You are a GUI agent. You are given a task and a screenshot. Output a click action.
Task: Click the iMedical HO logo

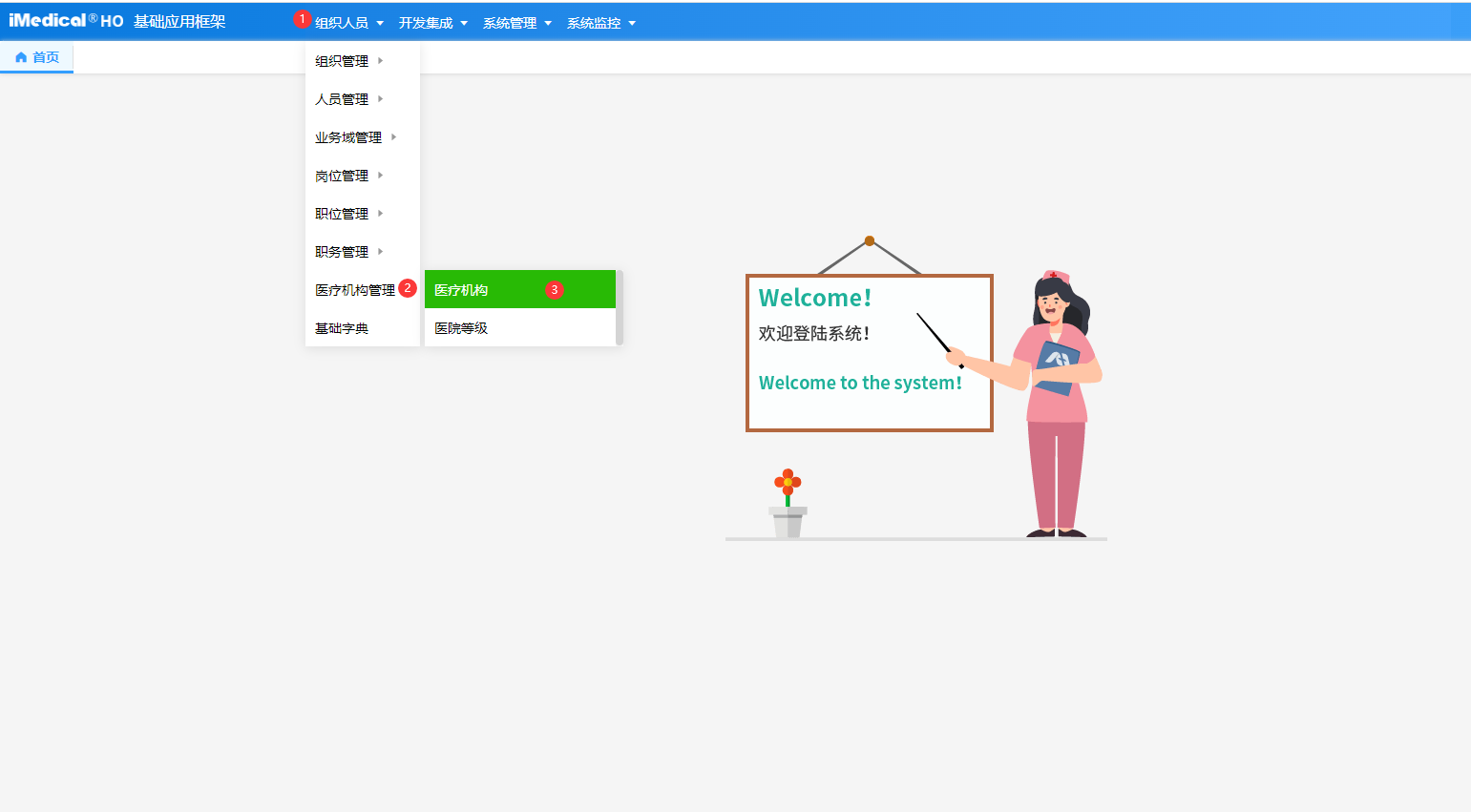tap(66, 21)
